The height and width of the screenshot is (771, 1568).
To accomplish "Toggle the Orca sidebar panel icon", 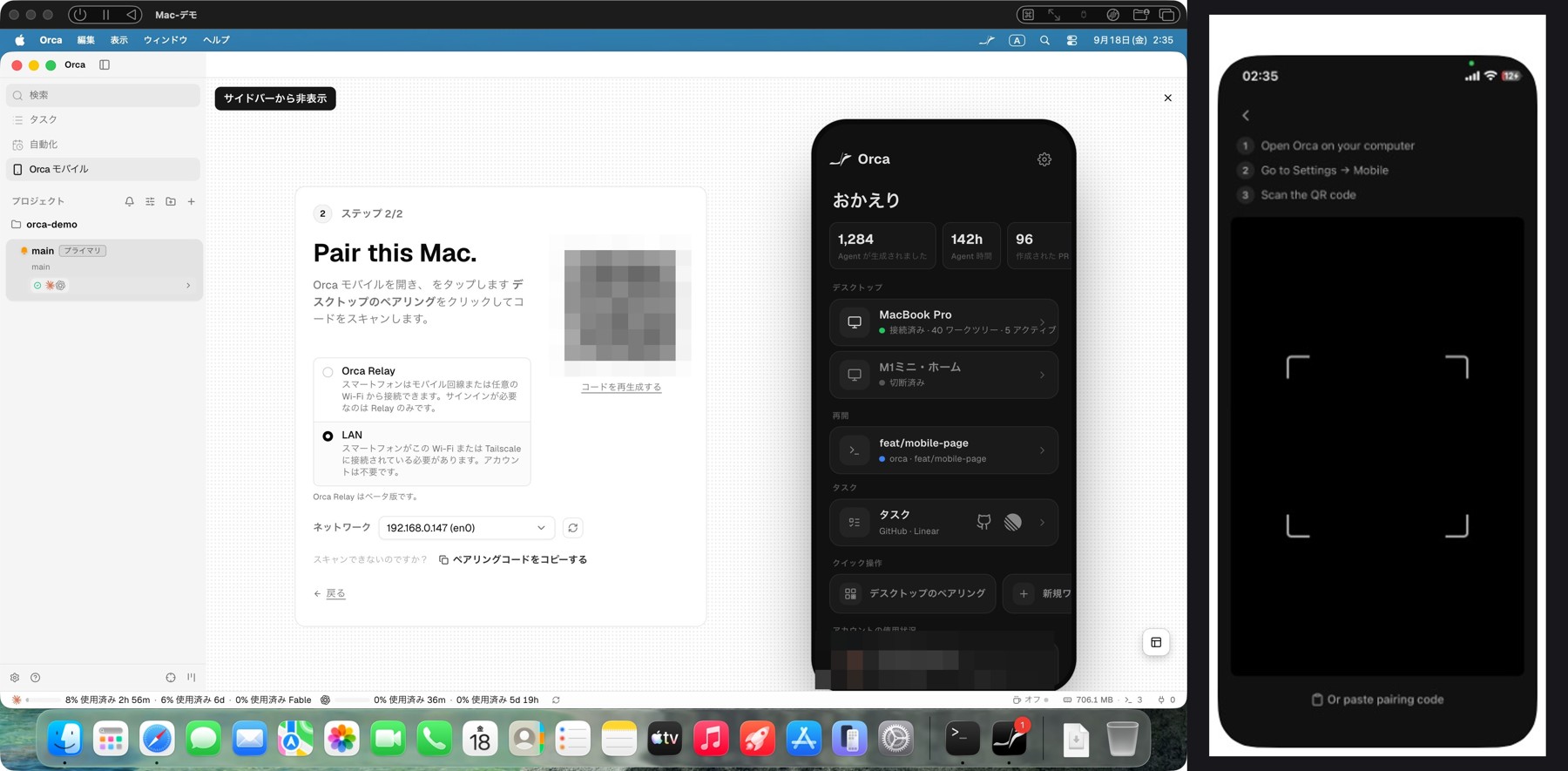I will 105,65.
